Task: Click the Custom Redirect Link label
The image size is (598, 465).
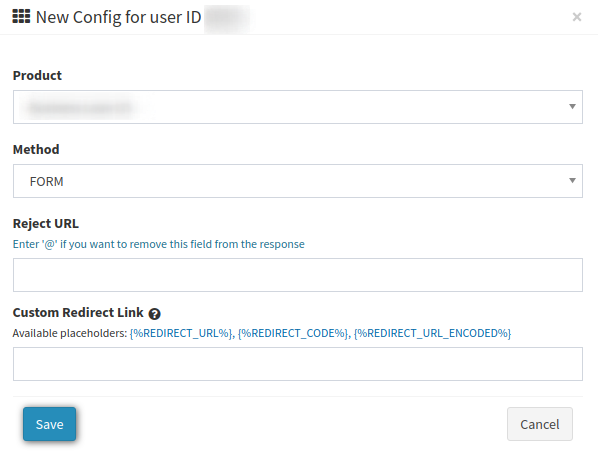Action: pos(78,312)
